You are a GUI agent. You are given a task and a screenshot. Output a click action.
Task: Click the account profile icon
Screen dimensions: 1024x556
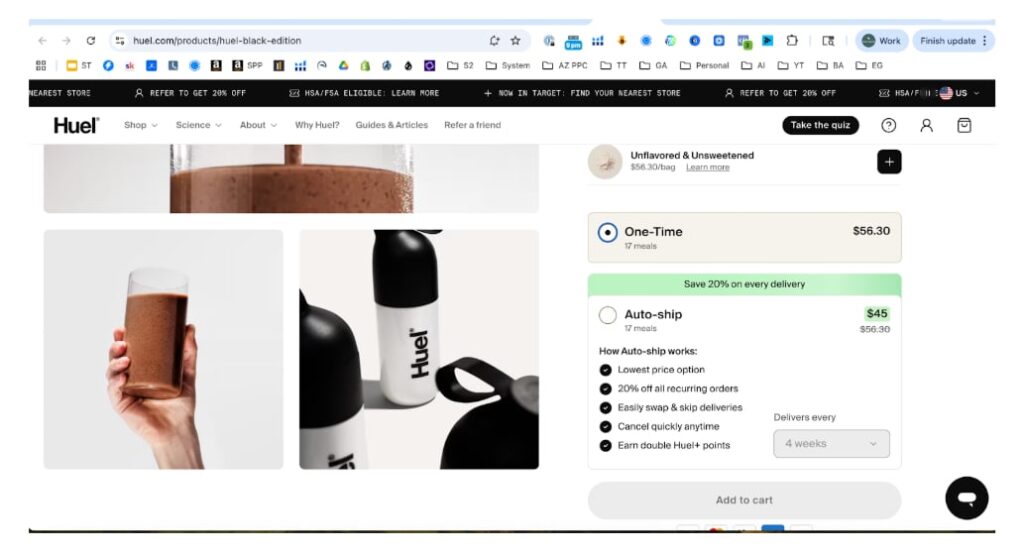tap(926, 125)
